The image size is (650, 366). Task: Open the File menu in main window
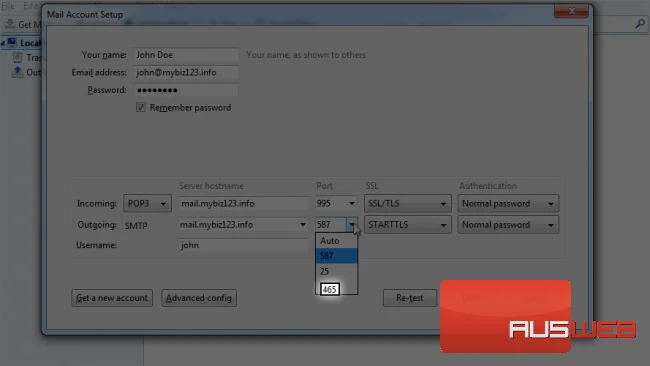[7, 6]
